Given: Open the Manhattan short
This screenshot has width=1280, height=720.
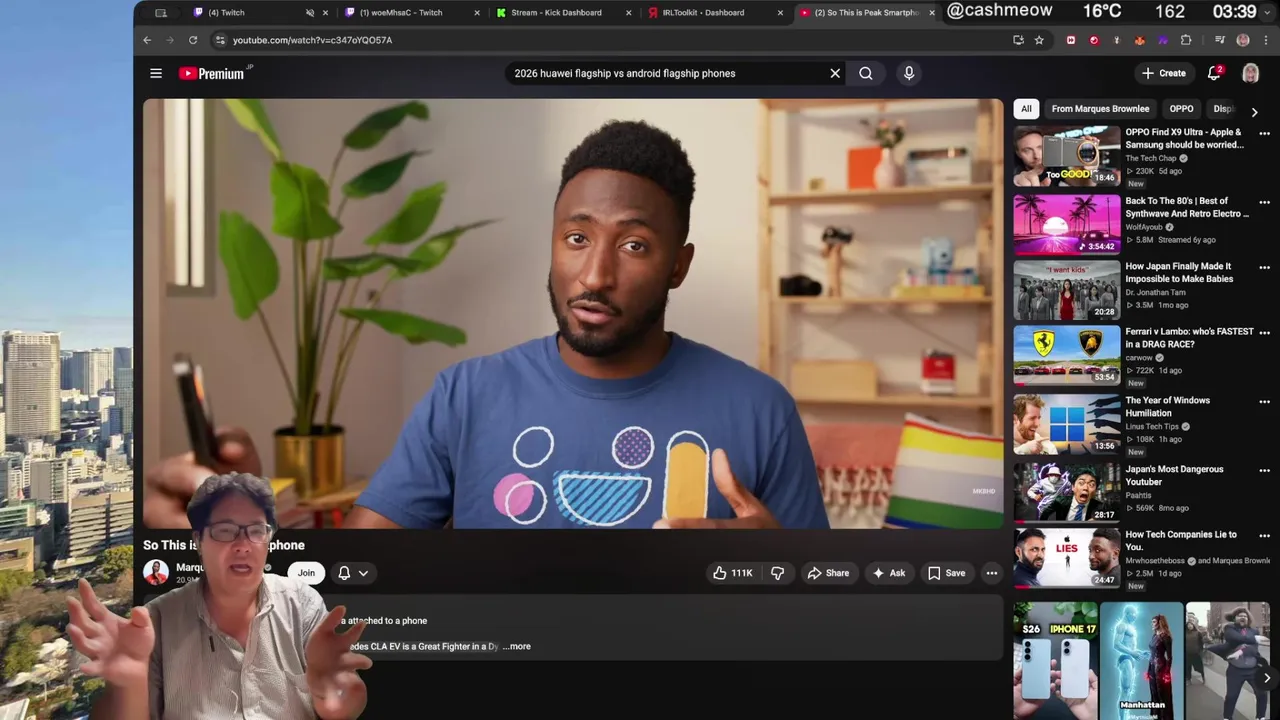Looking at the screenshot, I should pyautogui.click(x=1142, y=661).
